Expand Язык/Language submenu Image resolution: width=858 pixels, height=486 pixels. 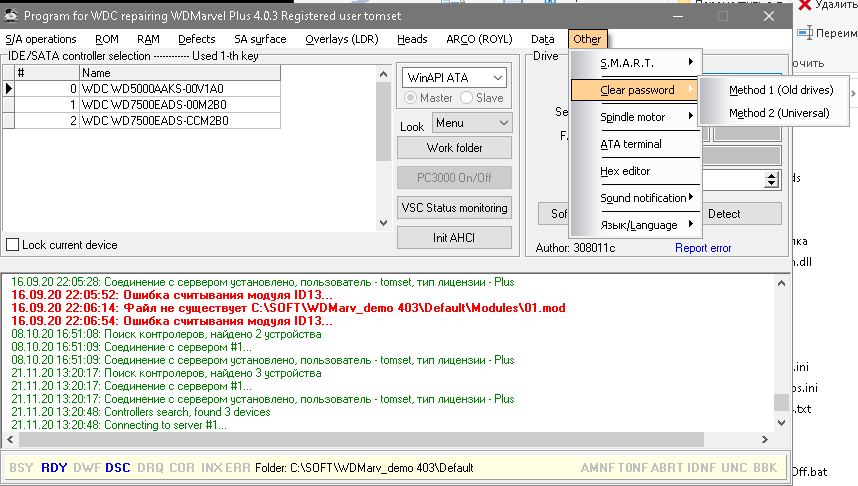coord(635,224)
